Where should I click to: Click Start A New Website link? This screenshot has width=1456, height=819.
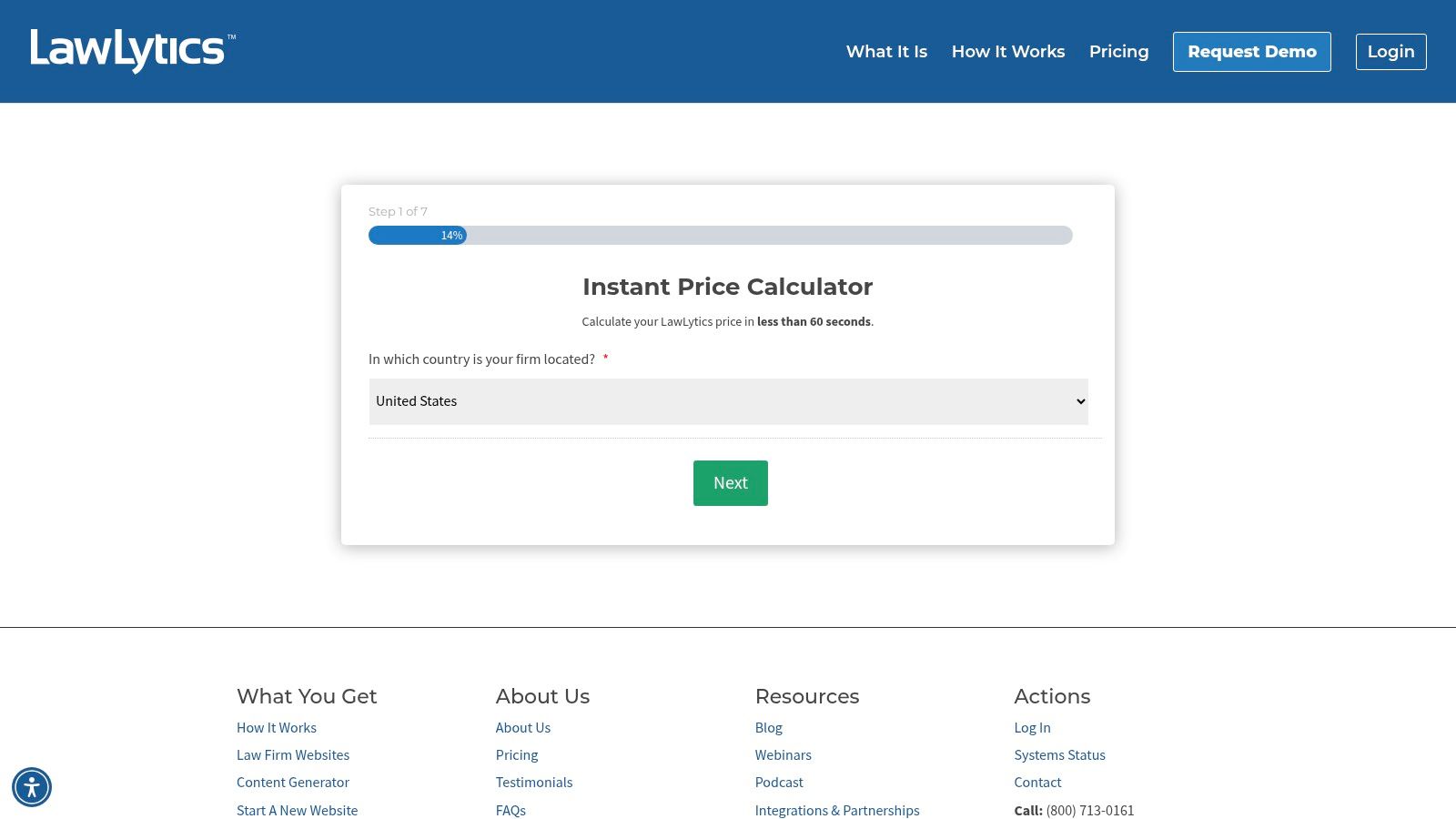[x=297, y=810]
